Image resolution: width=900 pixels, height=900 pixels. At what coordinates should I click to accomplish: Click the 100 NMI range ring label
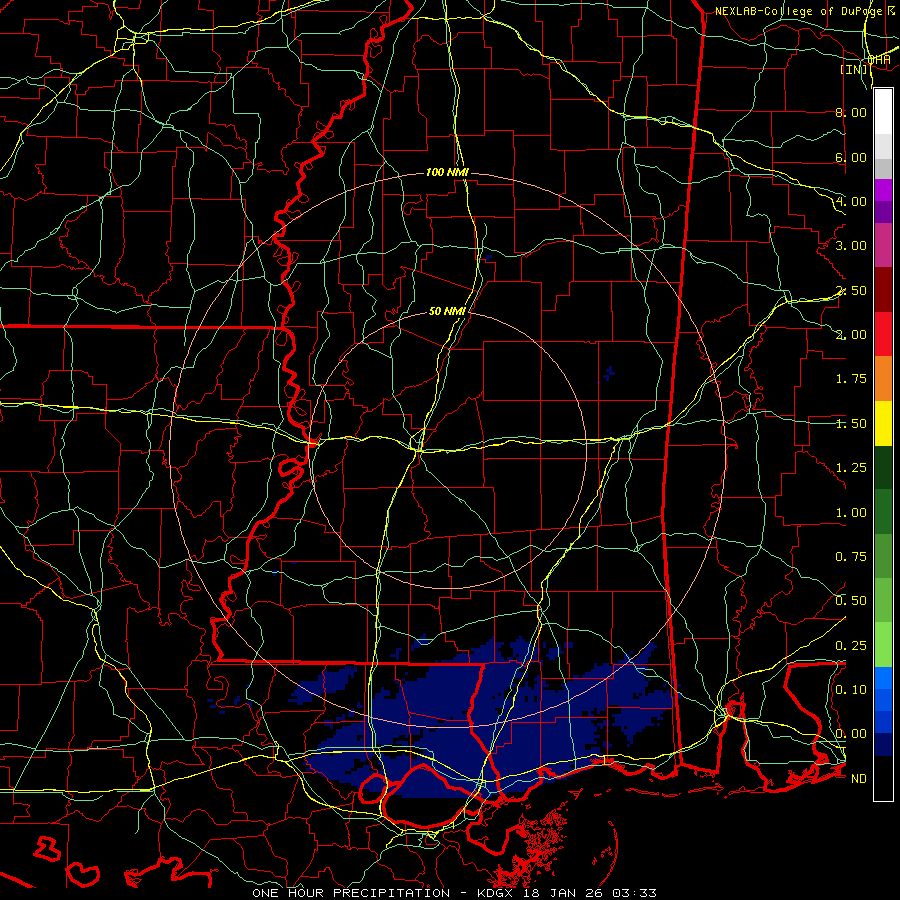[x=447, y=172]
